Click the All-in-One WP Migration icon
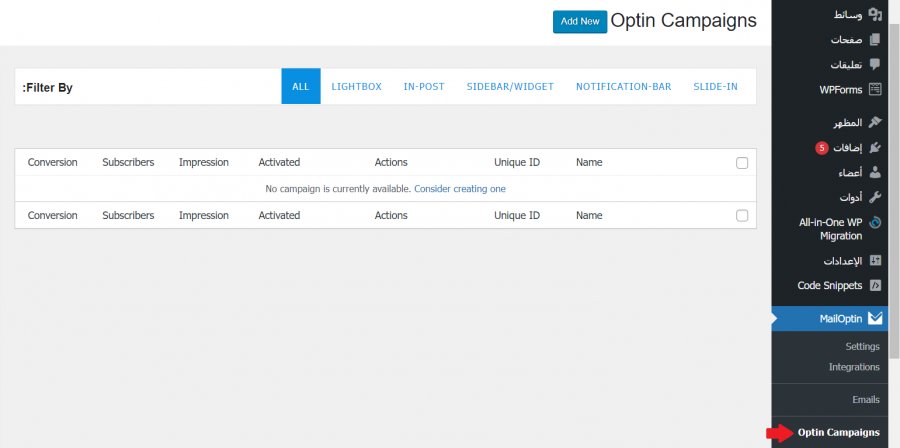Image resolution: width=900 pixels, height=448 pixels. point(875,222)
